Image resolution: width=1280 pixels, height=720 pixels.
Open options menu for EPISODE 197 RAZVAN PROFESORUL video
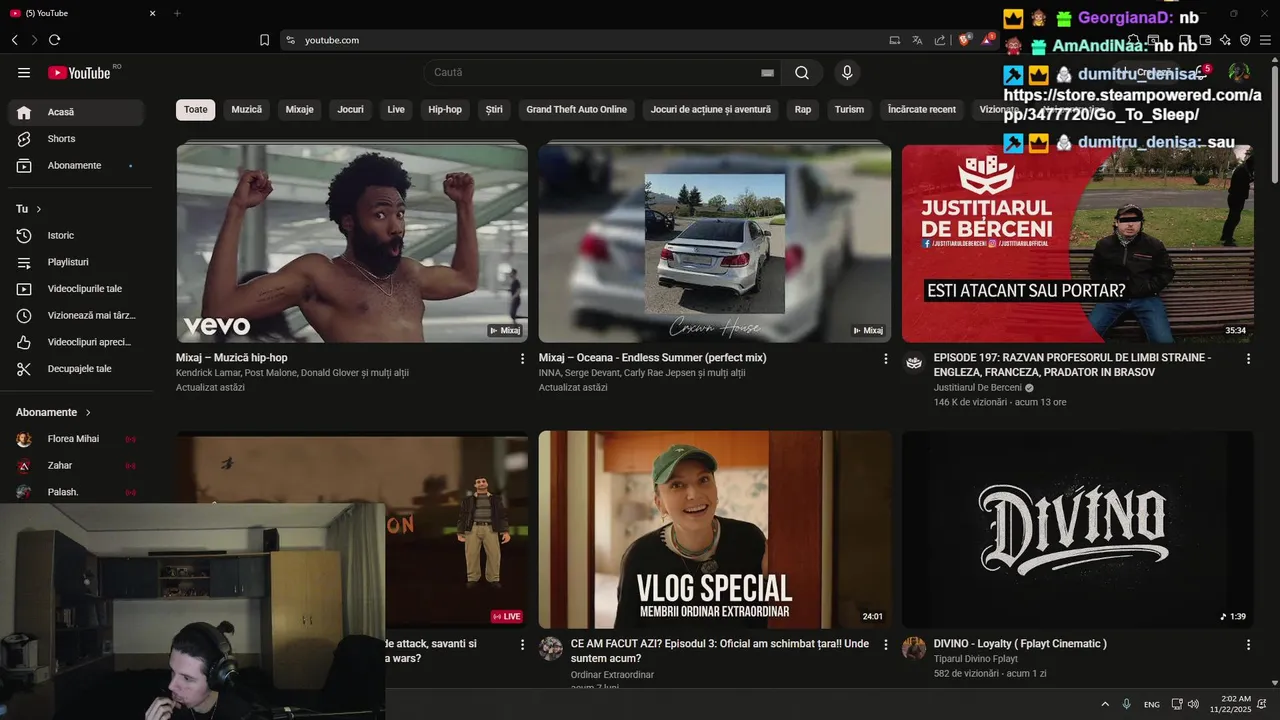point(1248,358)
